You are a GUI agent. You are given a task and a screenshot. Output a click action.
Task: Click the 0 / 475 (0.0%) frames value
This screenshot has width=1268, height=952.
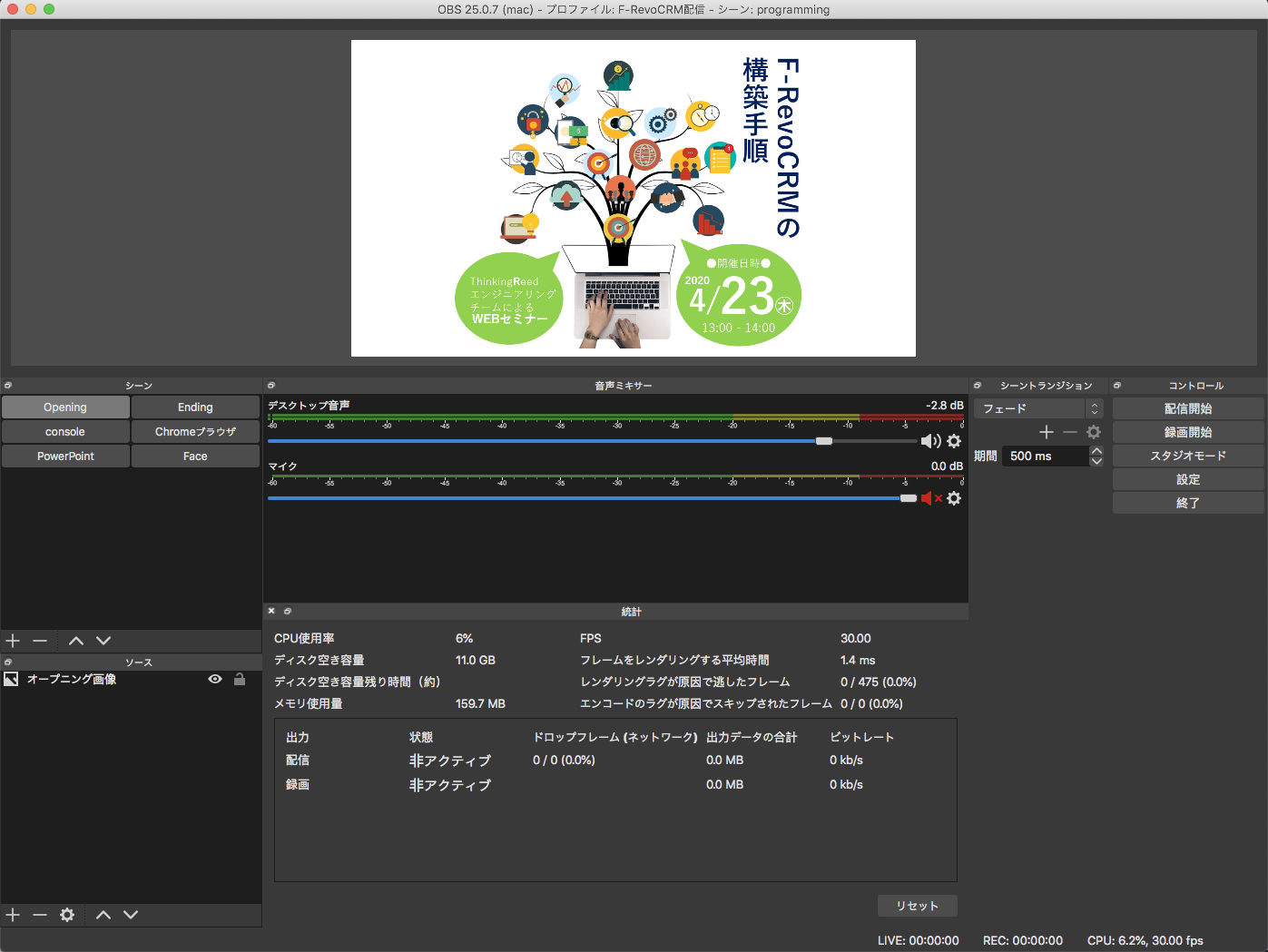pyautogui.click(x=879, y=682)
